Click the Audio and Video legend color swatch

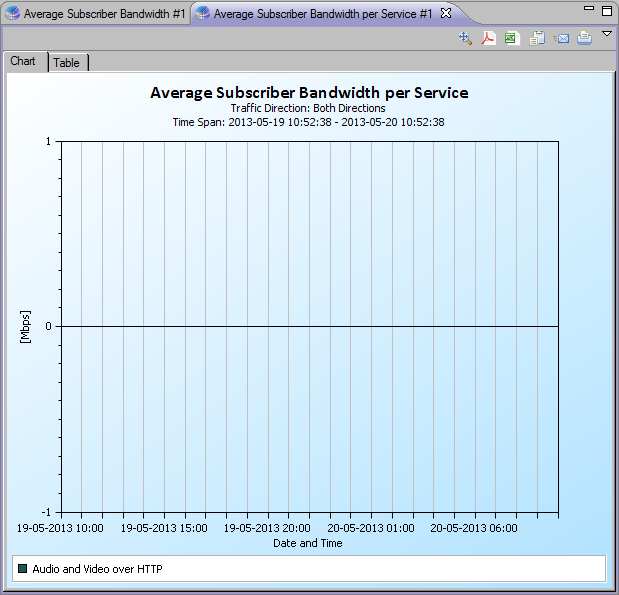point(23,569)
